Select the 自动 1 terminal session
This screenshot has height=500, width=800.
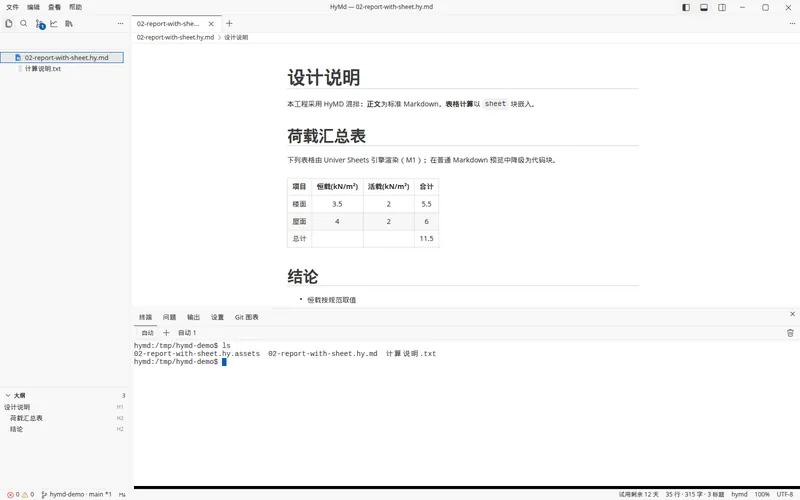click(187, 333)
